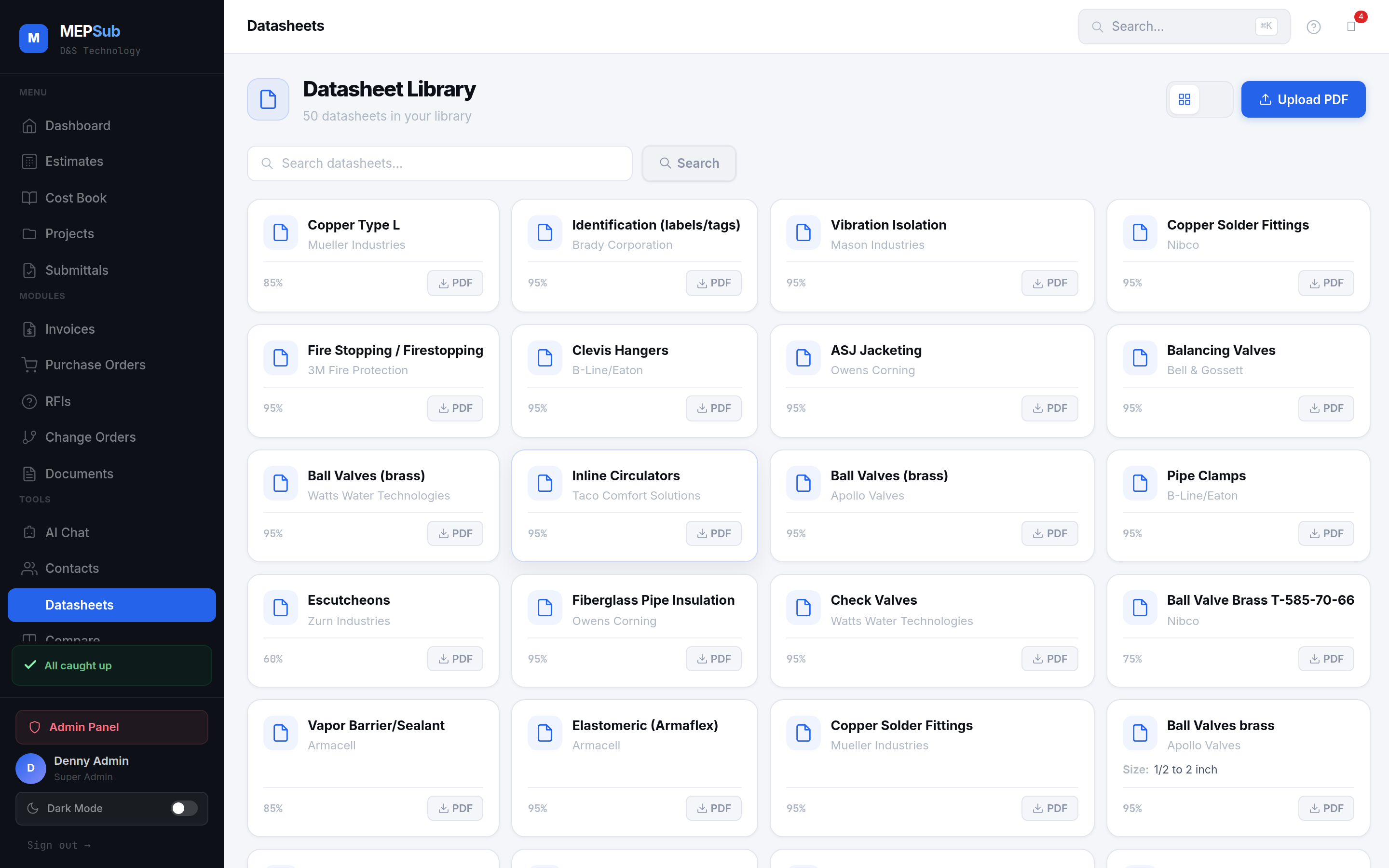
Task: Open the Admin Panel button
Action: [111, 727]
